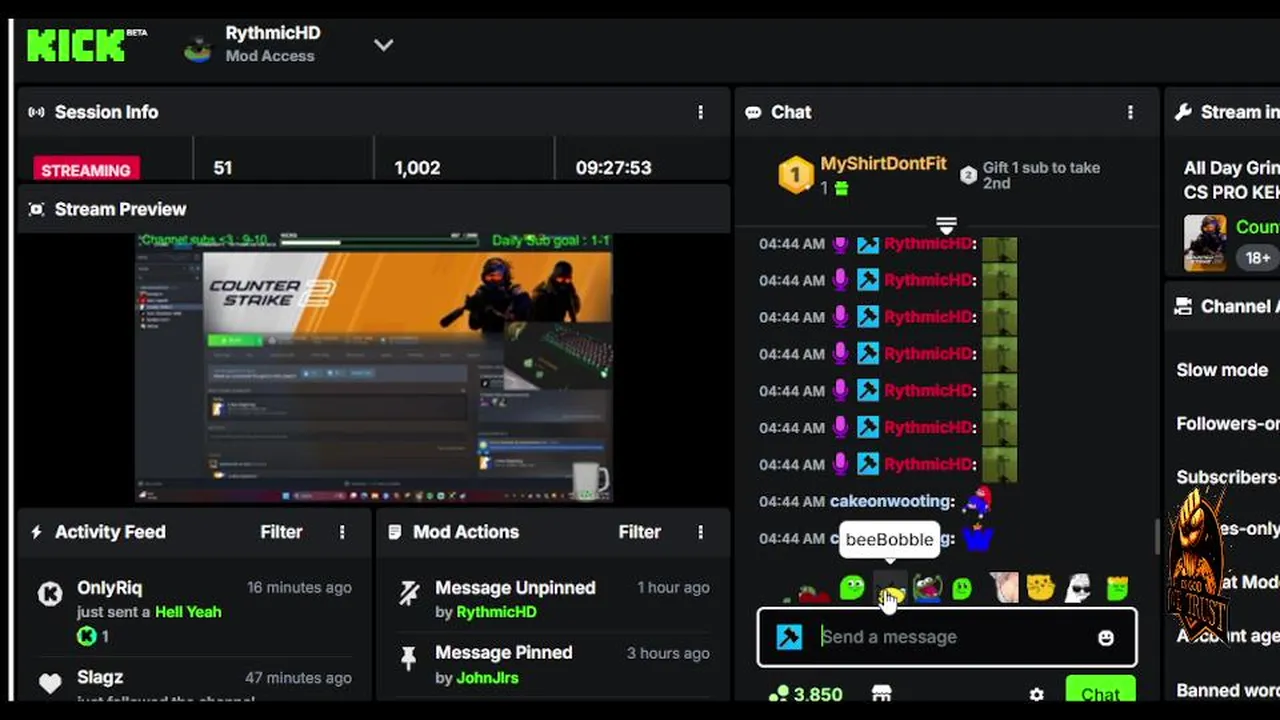Click '16 minutes ago' timestamp
Screen dimensions: 1280x720
click(x=299, y=588)
